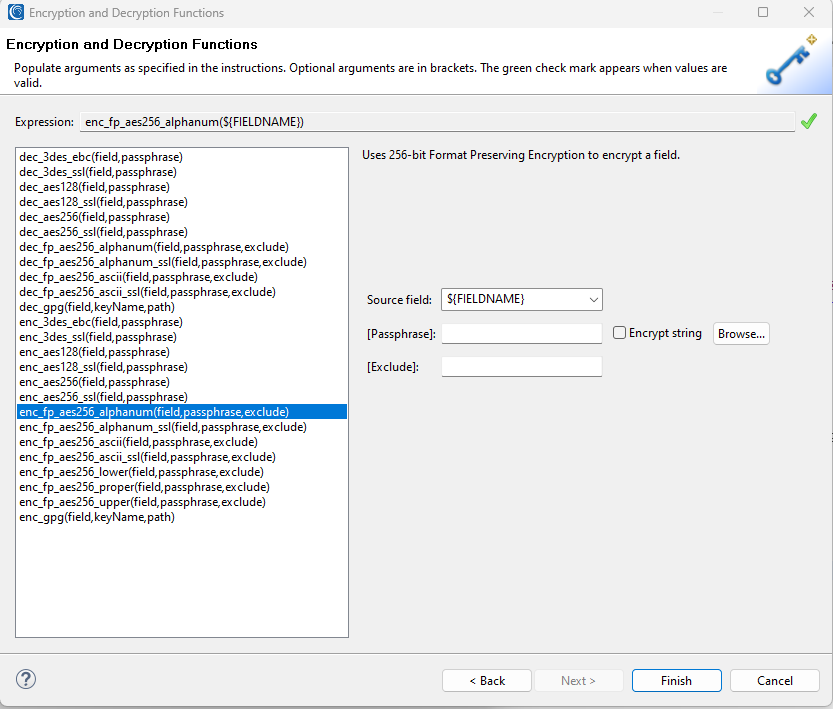Image resolution: width=833 pixels, height=709 pixels.
Task: Pick dec_gpg(field,keyName,path) entry
Action: tap(97, 307)
